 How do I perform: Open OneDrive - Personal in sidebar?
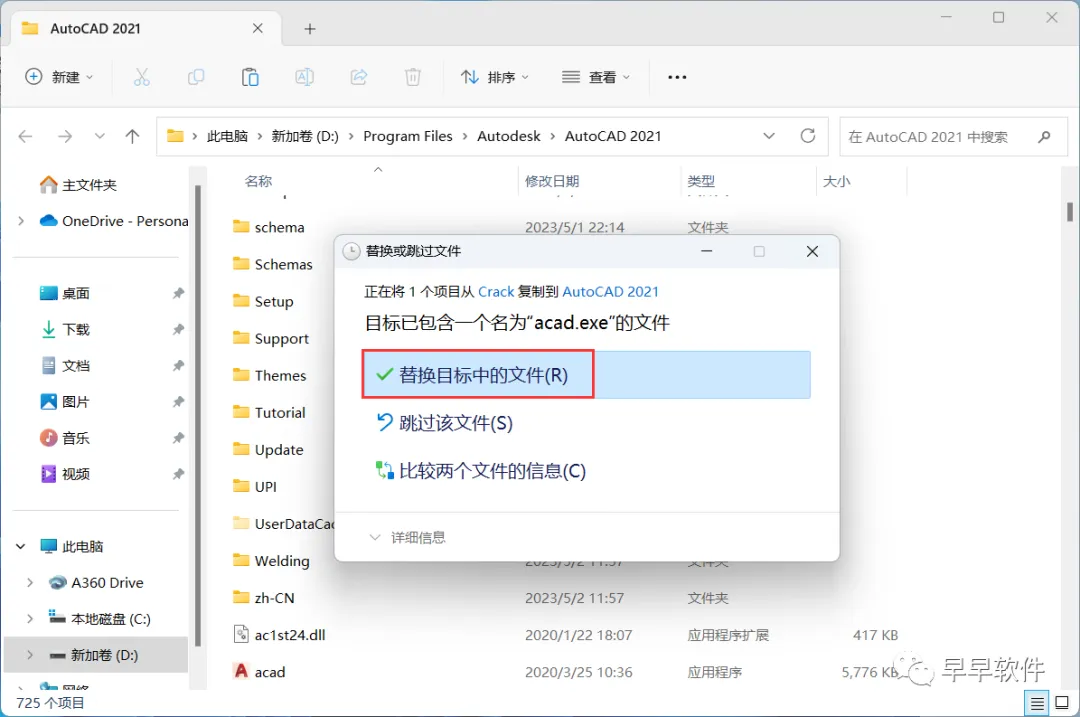click(x=114, y=221)
